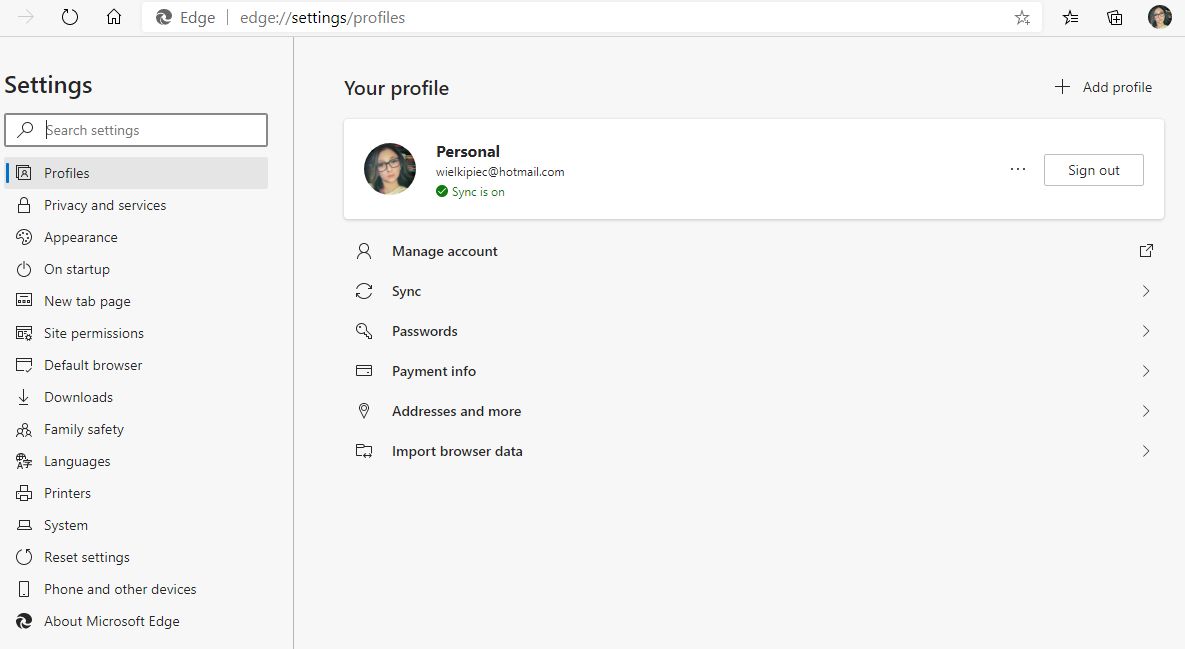Go to Appearance settings section

[x=81, y=237]
